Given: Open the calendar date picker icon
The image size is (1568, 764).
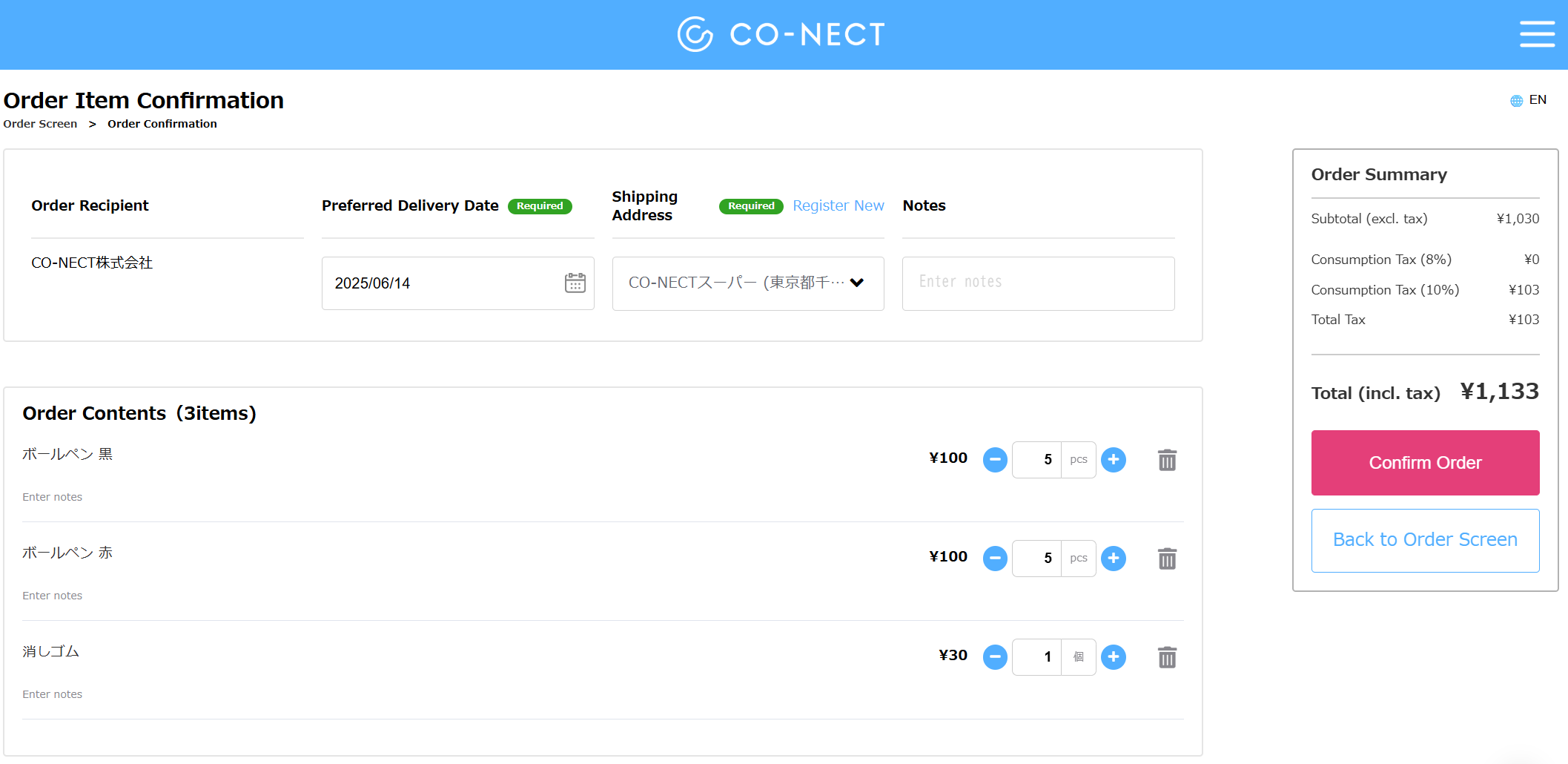Looking at the screenshot, I should coord(575,283).
